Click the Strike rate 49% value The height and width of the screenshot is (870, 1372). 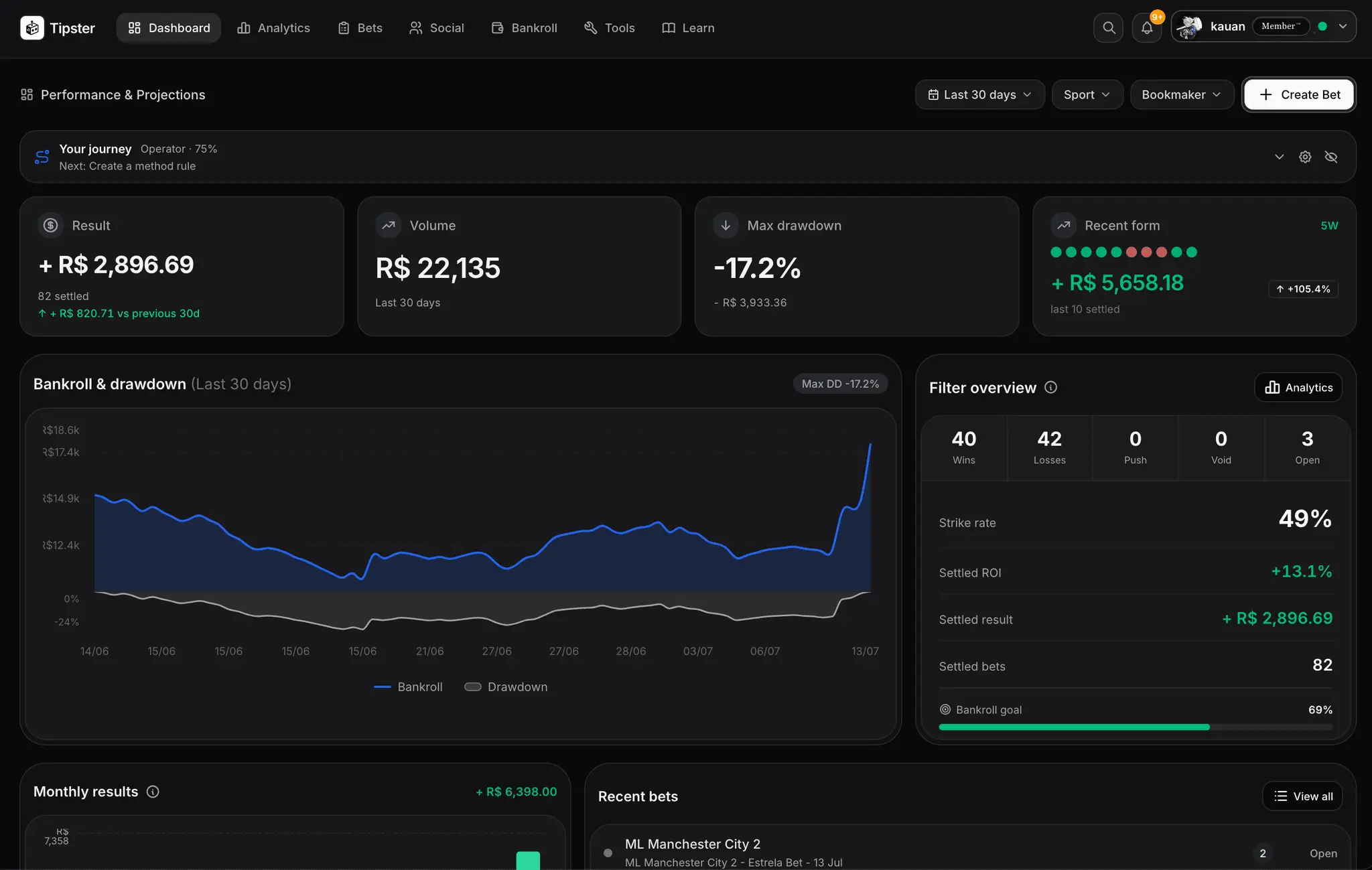pos(1305,518)
